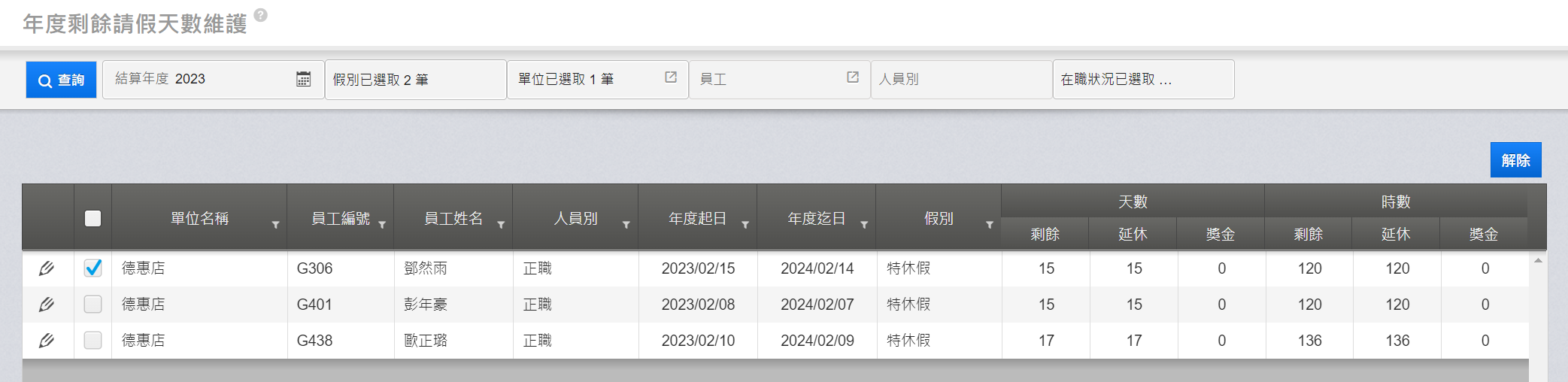Edit the row for employee G401
Image resolution: width=1568 pixels, height=382 pixels.
tap(47, 305)
